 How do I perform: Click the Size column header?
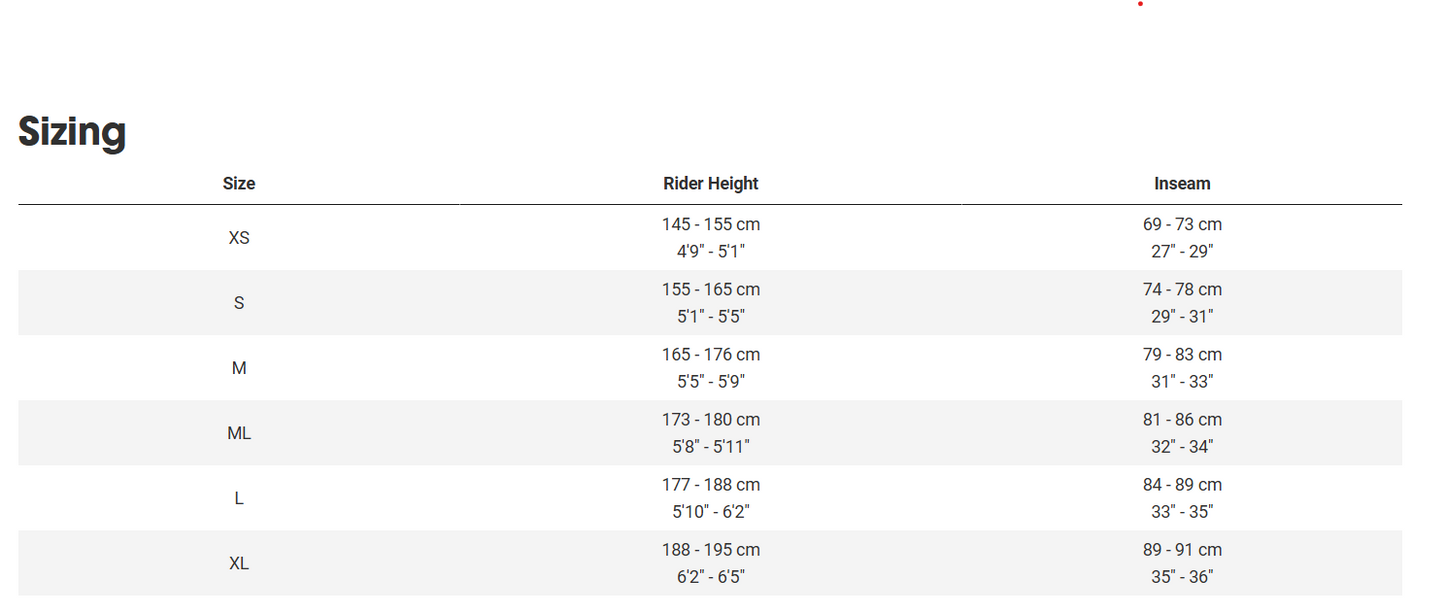point(239,184)
